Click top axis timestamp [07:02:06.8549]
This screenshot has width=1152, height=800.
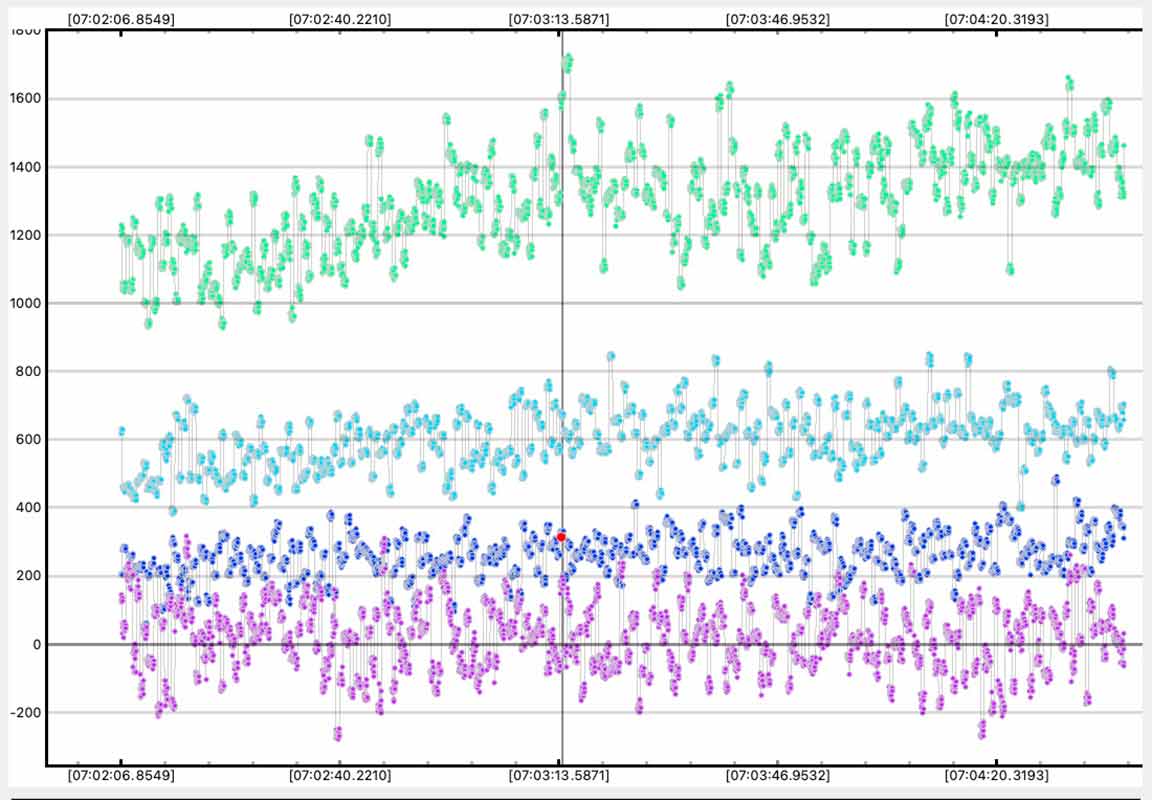coord(121,19)
